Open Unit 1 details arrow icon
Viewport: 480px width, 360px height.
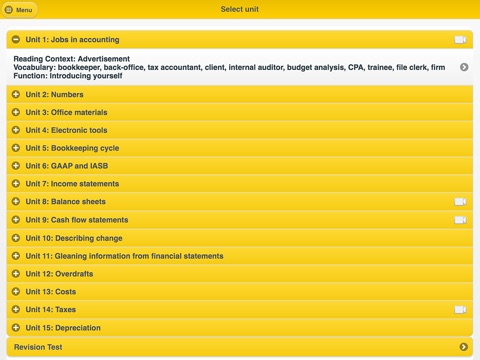click(x=464, y=67)
